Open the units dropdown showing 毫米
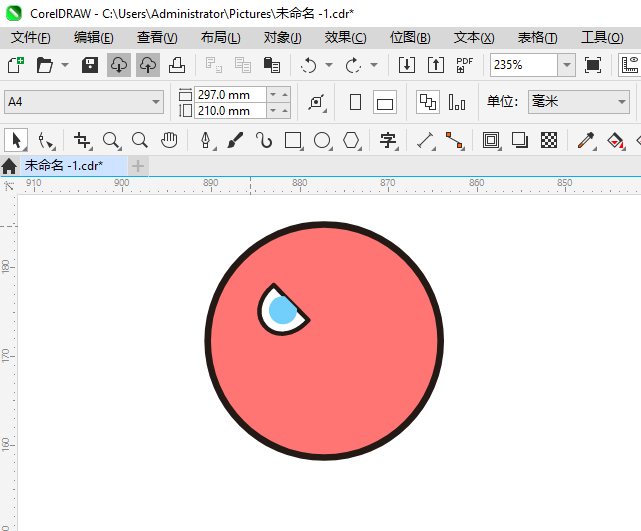The height and width of the screenshot is (531, 641). tap(619, 102)
